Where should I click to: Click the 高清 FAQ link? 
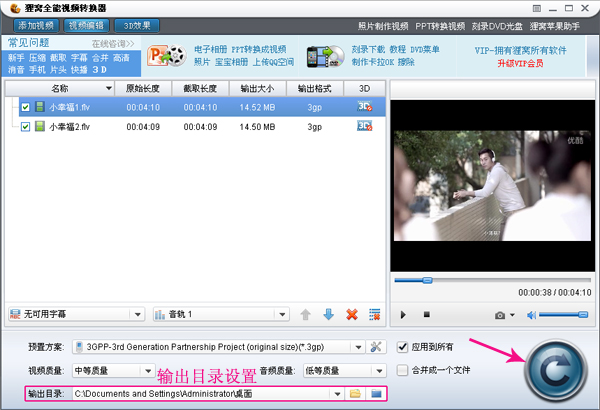[121, 58]
